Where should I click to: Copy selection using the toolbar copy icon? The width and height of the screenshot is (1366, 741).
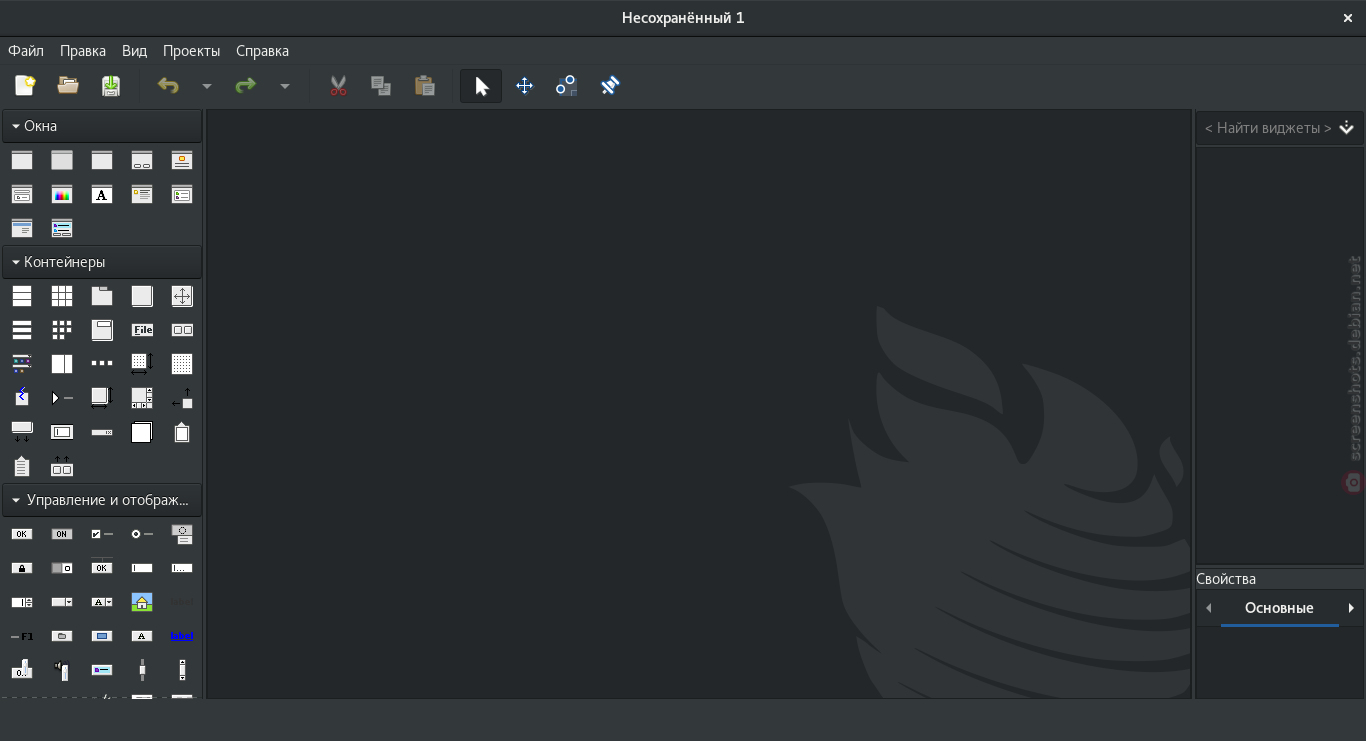(x=381, y=86)
